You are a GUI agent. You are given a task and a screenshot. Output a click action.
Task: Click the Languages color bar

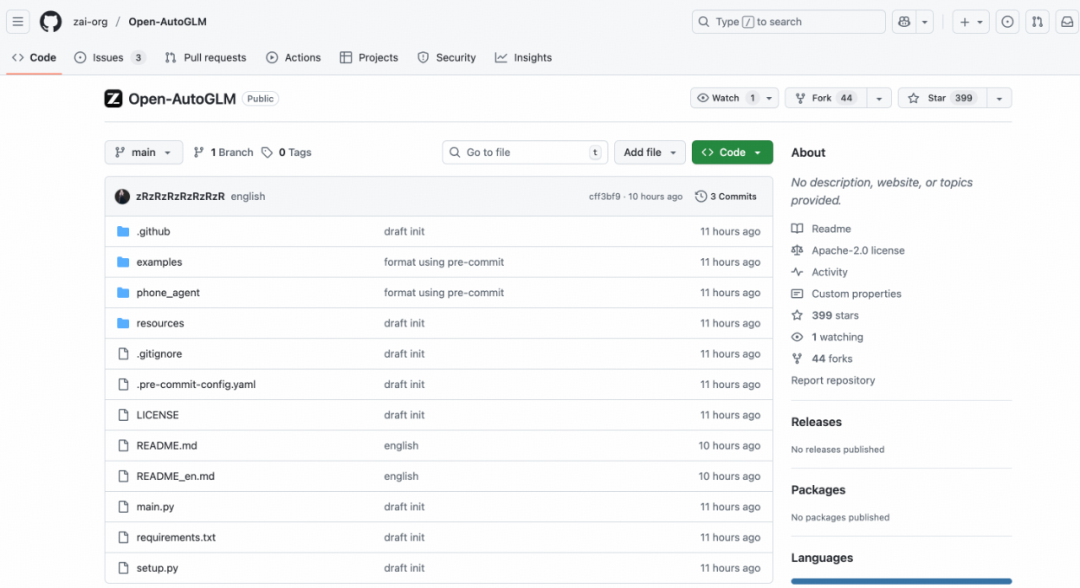[x=900, y=581]
